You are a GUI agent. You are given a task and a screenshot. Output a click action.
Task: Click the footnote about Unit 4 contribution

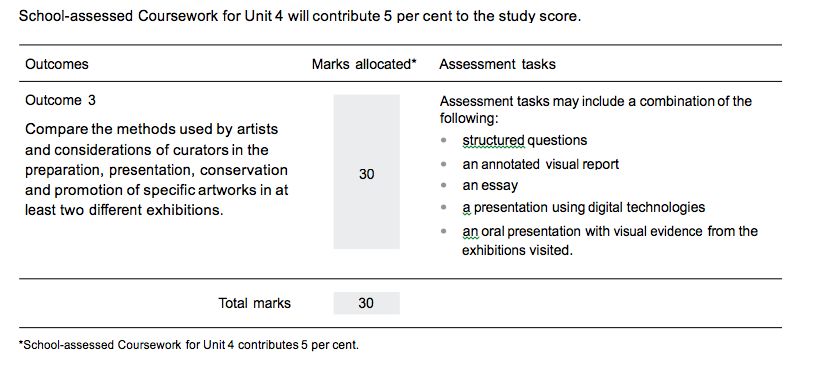(x=189, y=345)
